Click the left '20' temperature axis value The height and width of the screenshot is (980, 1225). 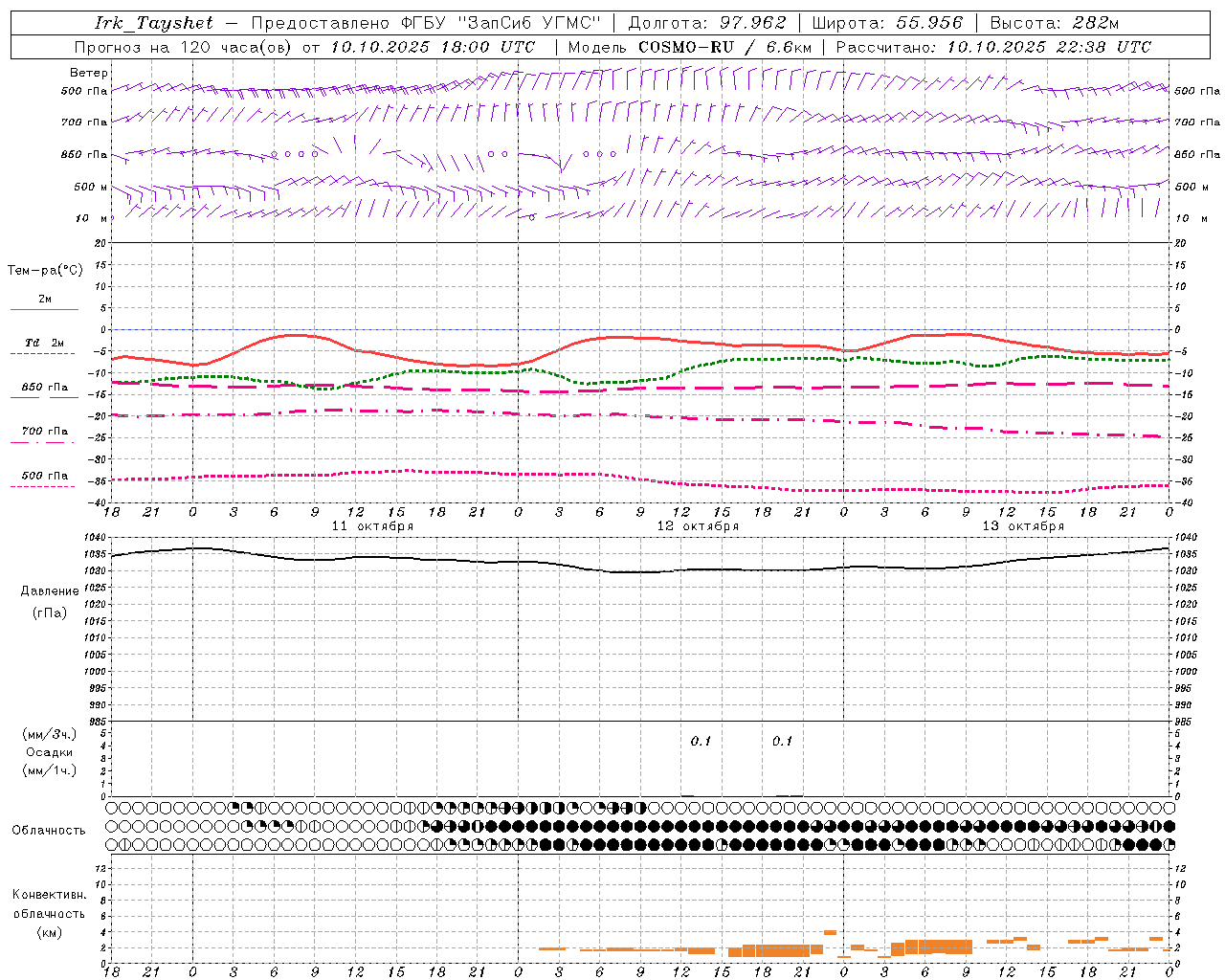pyautogui.click(x=100, y=243)
